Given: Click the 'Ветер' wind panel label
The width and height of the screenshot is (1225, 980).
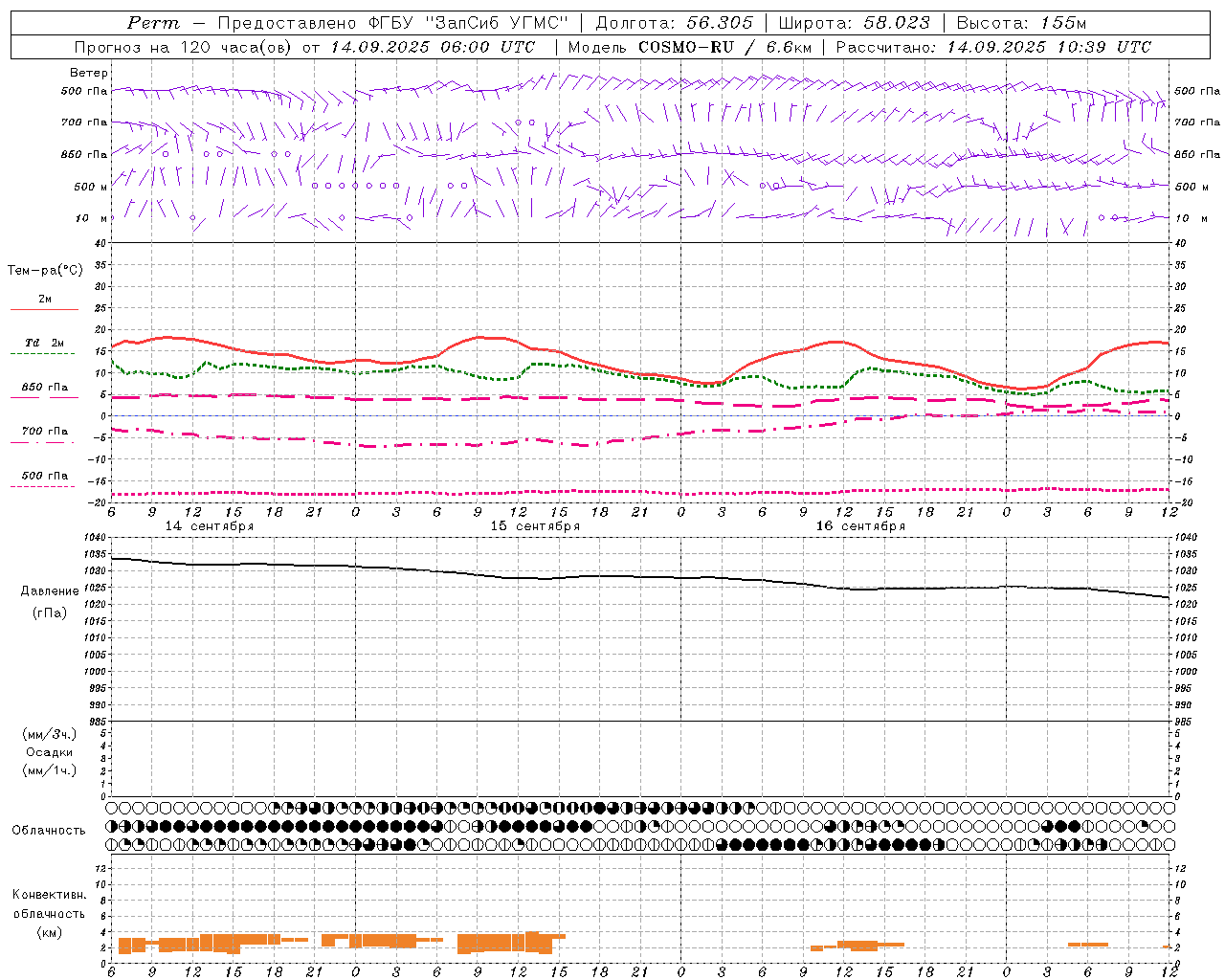Looking at the screenshot, I should pyautogui.click(x=89, y=73).
